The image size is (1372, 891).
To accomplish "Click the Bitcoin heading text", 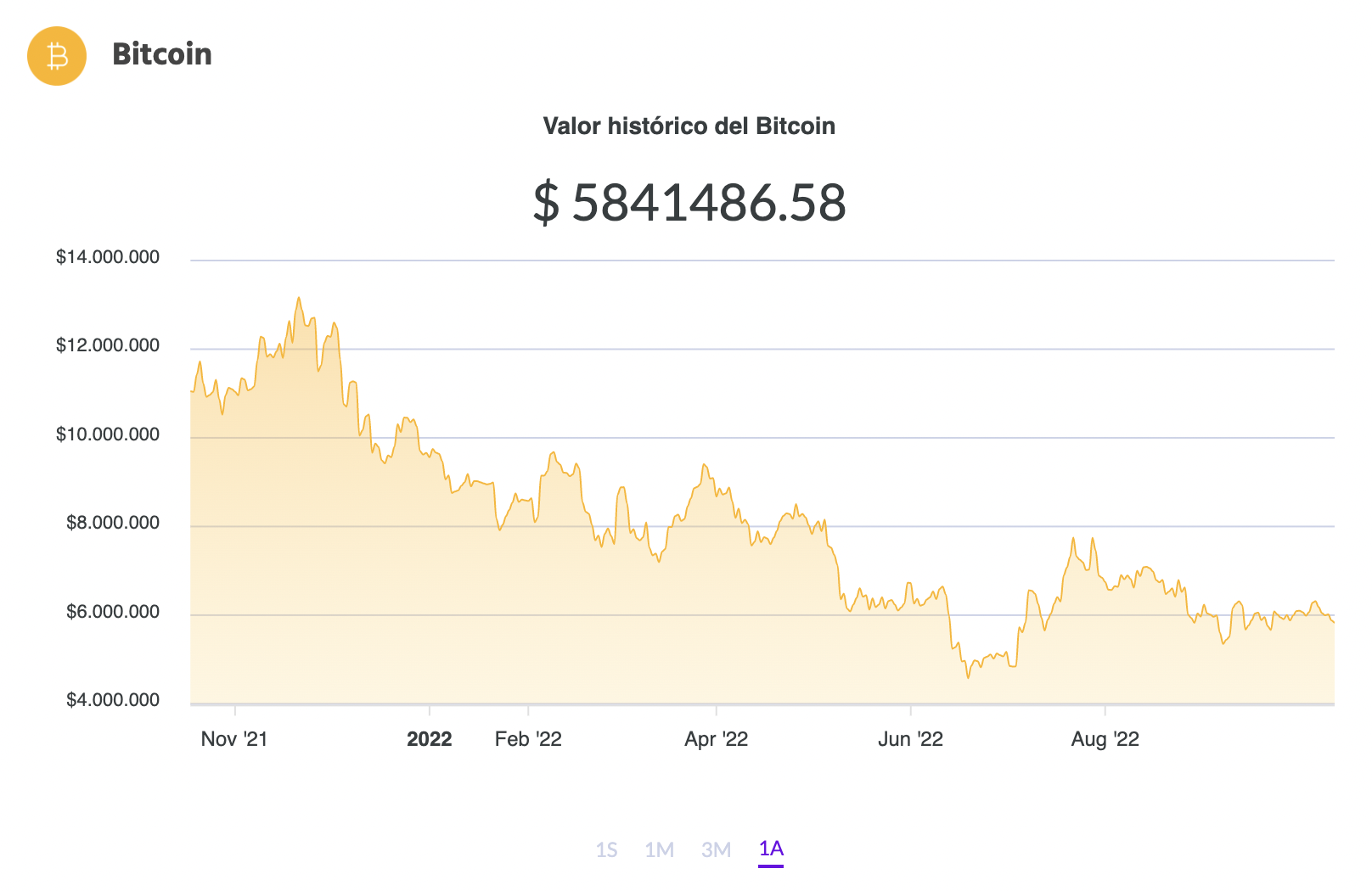I will pyautogui.click(x=162, y=54).
